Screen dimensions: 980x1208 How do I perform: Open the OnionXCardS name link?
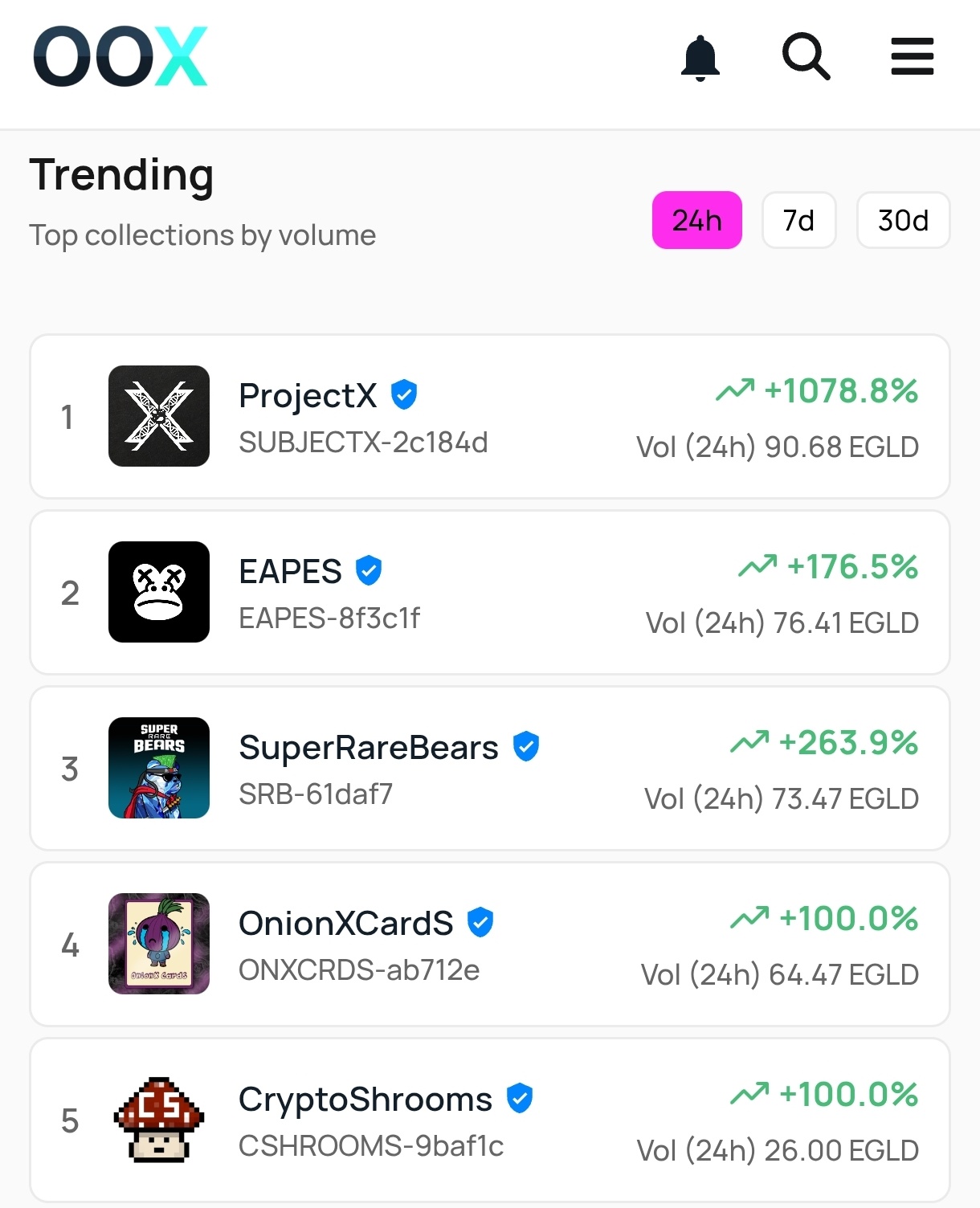[x=346, y=923]
